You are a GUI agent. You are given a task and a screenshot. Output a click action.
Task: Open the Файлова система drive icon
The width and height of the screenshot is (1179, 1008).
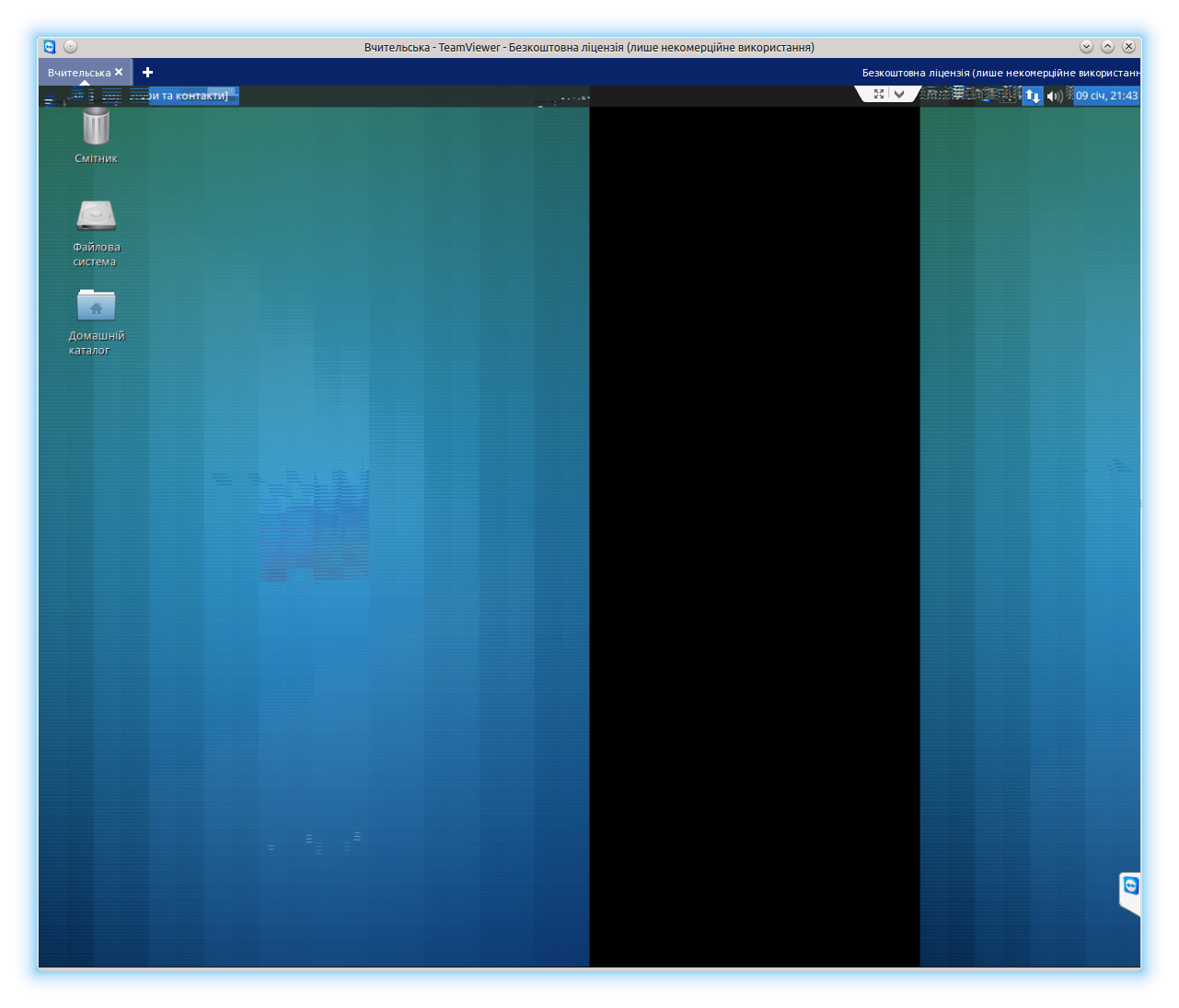pos(96,216)
